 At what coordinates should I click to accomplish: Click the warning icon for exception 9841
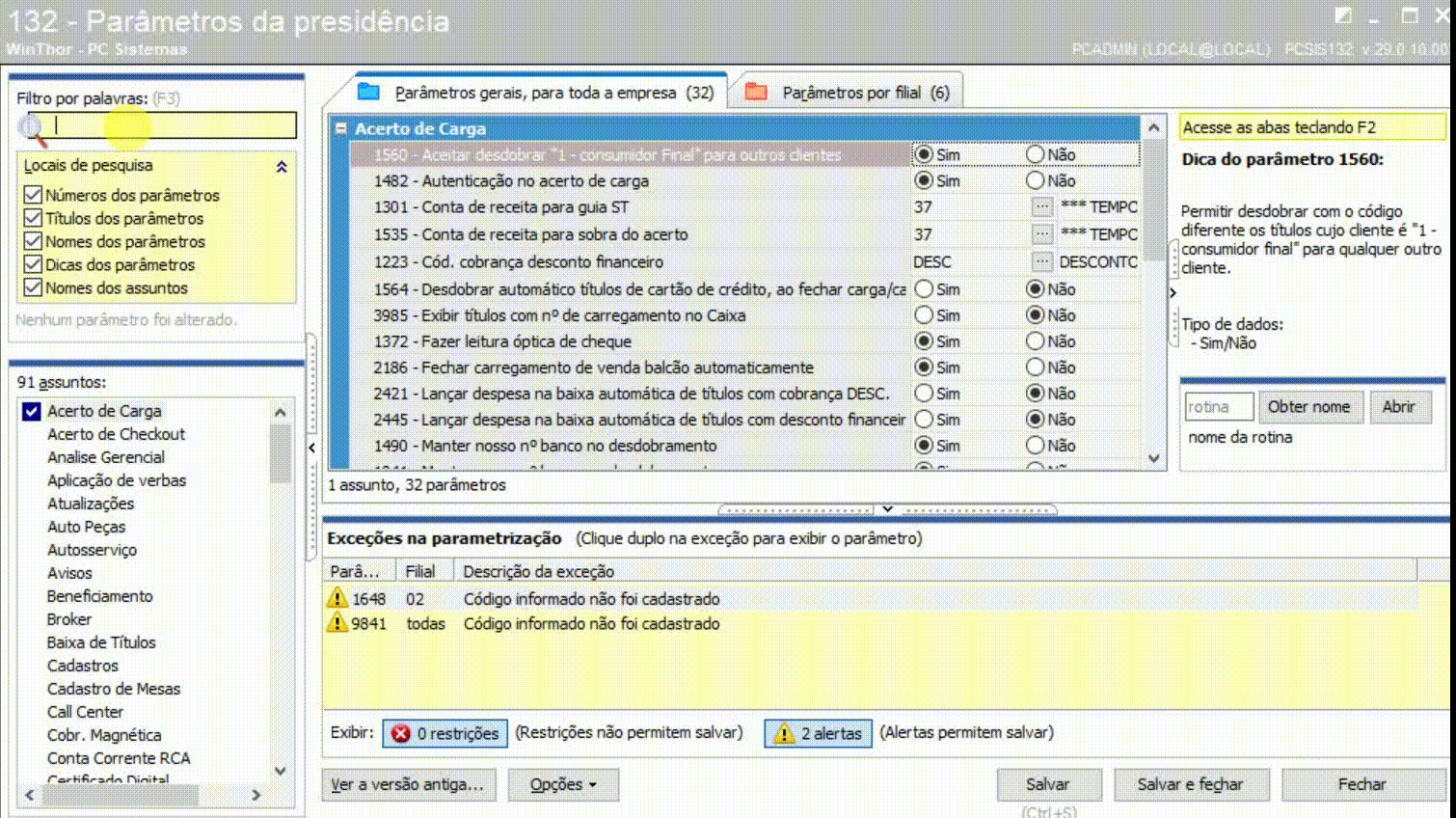pos(337,623)
